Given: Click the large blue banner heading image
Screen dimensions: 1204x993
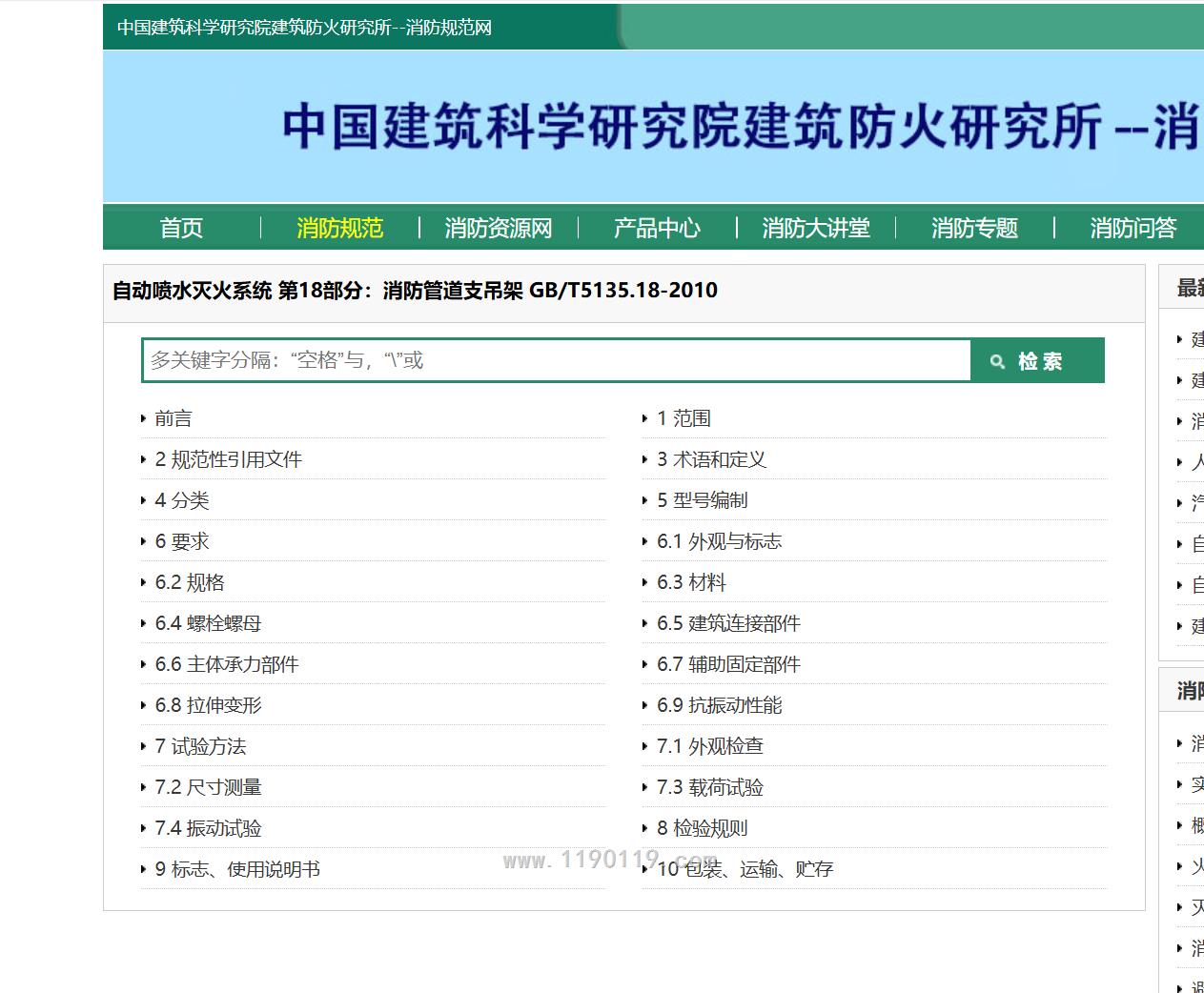Looking at the screenshot, I should pyautogui.click(x=654, y=126).
